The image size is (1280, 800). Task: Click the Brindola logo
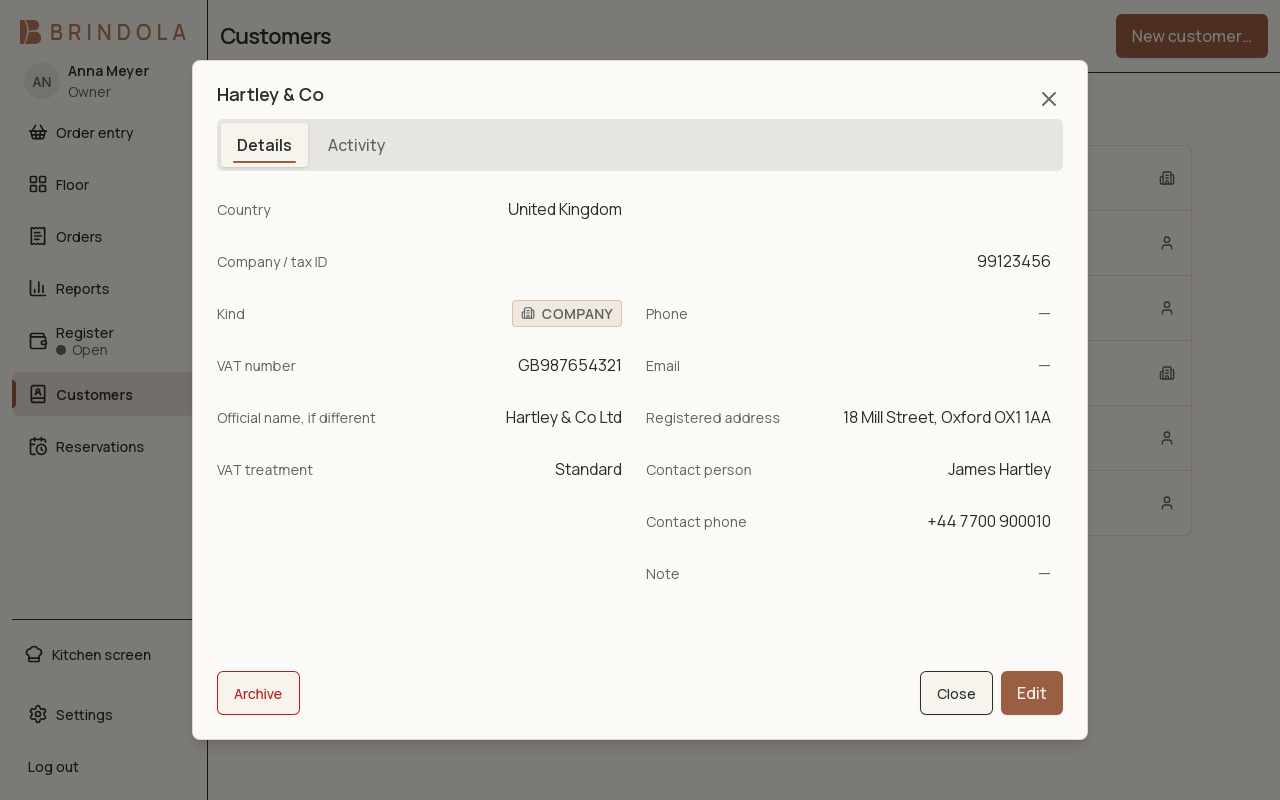(103, 32)
